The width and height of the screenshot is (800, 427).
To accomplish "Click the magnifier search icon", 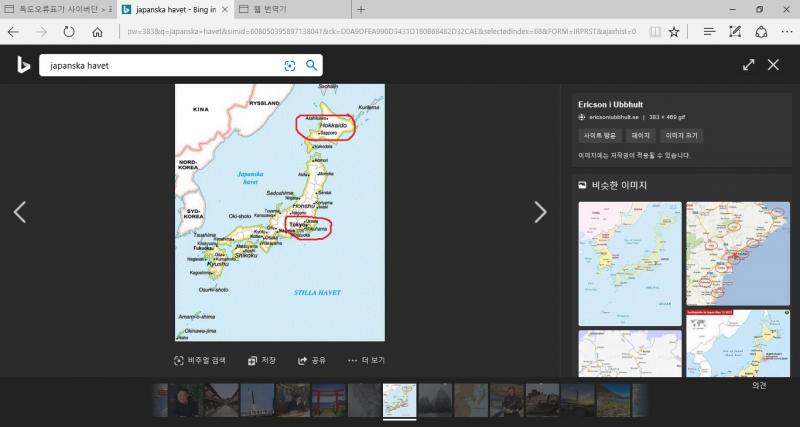I will 311,66.
